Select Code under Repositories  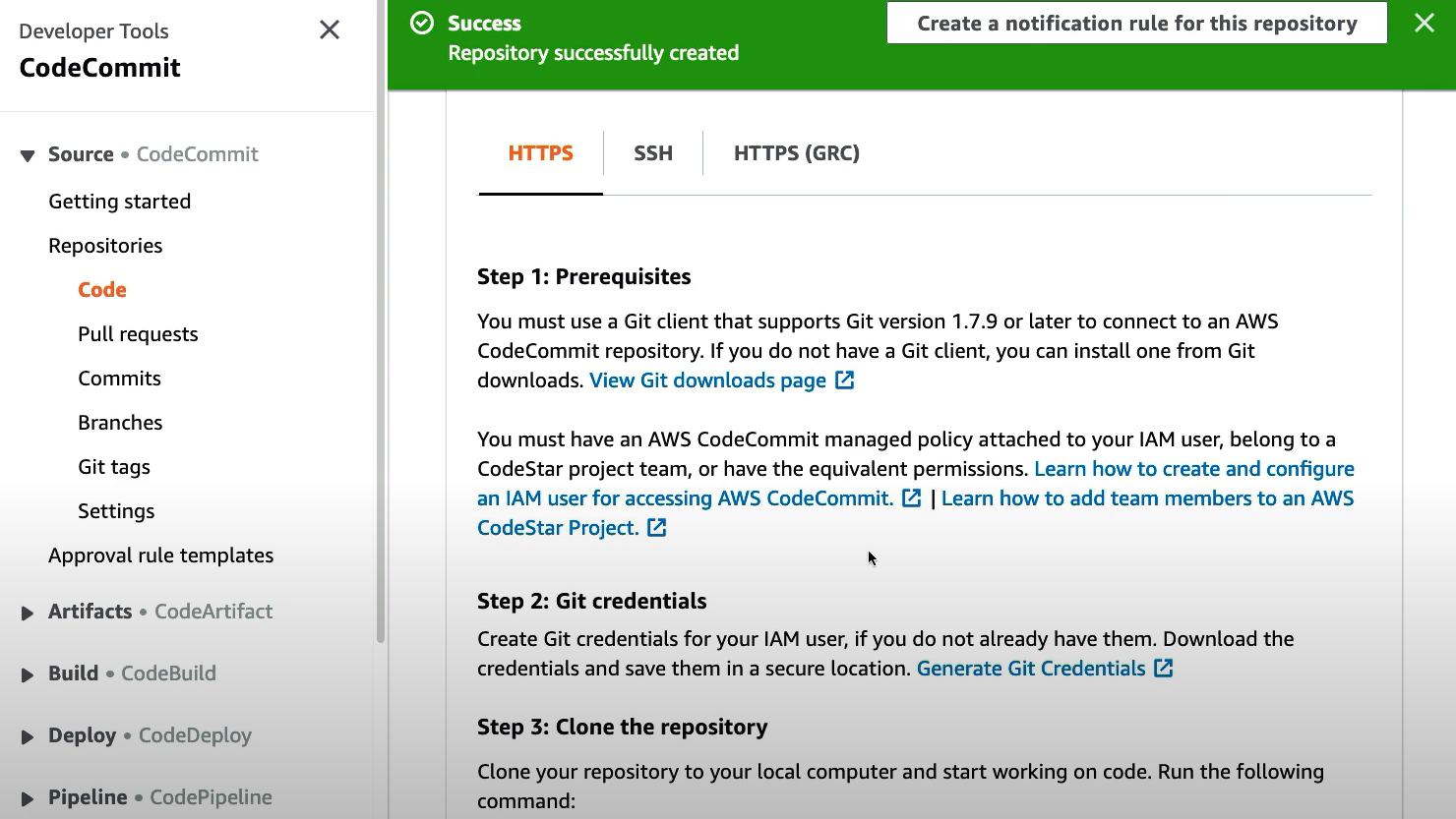(102, 289)
